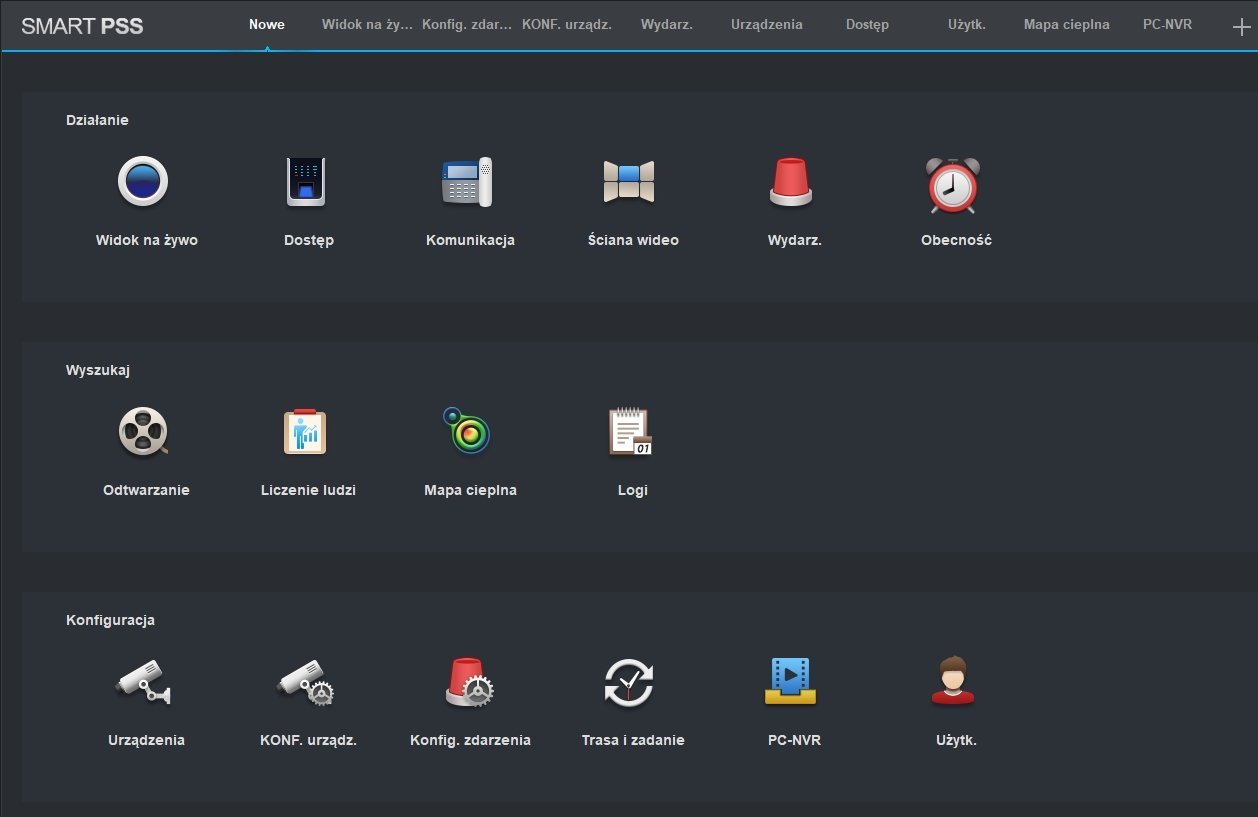Screen dimensions: 1258x817
Task: Open the Ściana wideo video wall icon
Action: [629, 182]
